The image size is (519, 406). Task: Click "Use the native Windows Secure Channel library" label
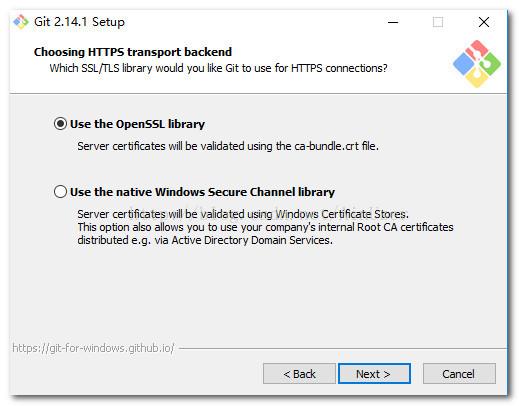pyautogui.click(x=202, y=192)
